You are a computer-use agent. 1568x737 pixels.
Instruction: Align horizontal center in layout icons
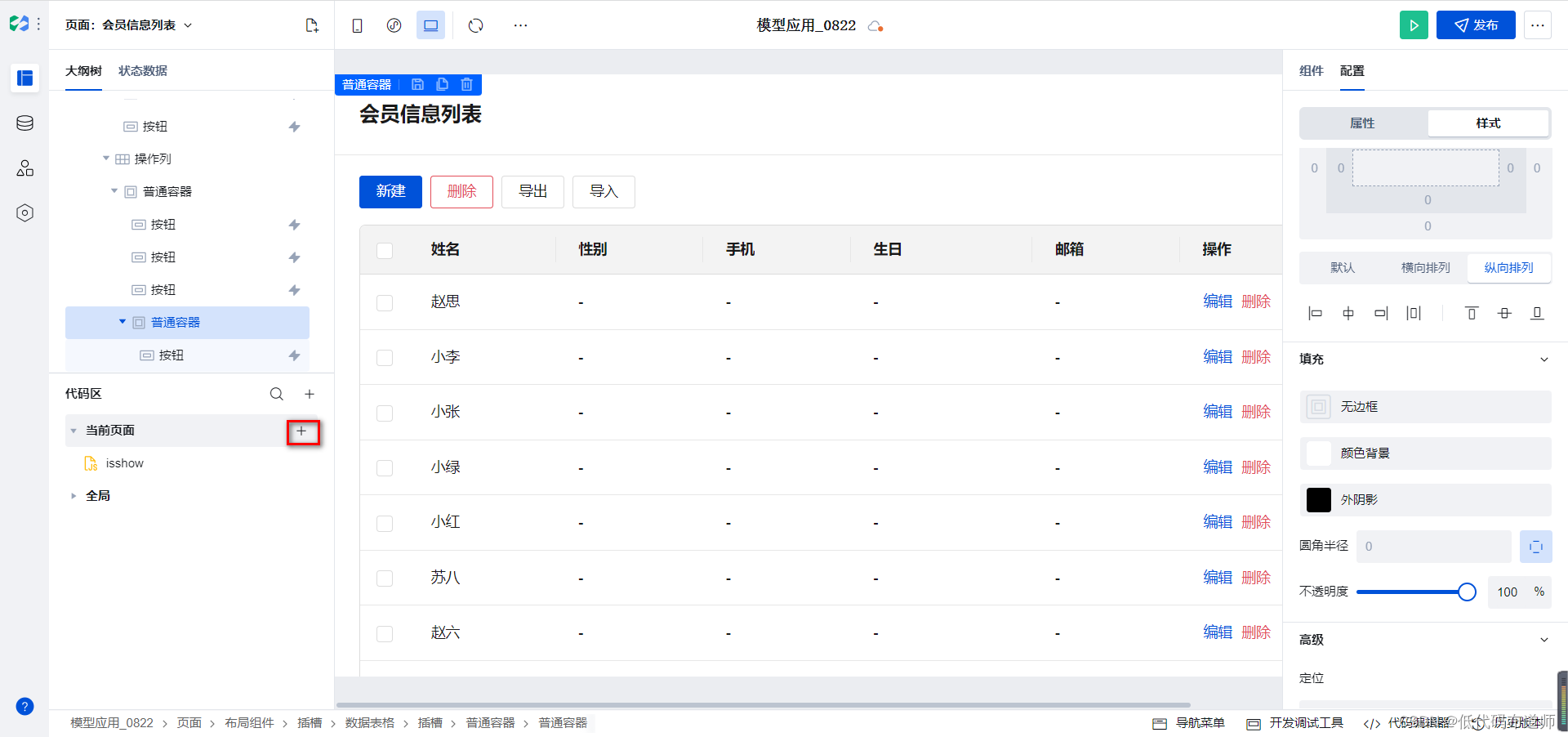click(x=1348, y=313)
